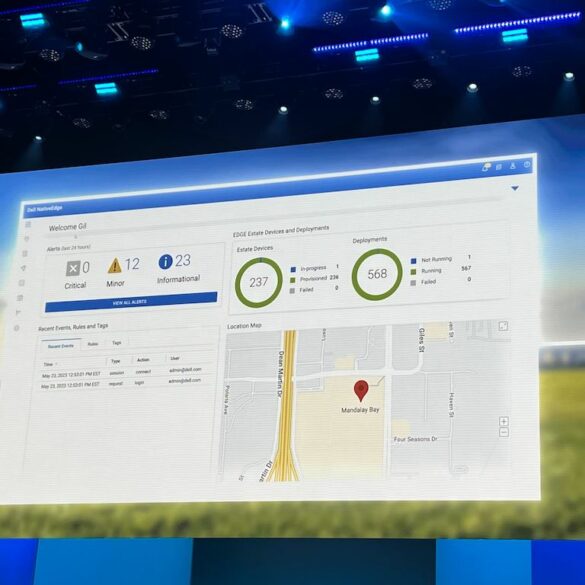Viewport: 585px width, 585px height.
Task: Click the Four Seasons Dr map label
Action: coord(415,439)
